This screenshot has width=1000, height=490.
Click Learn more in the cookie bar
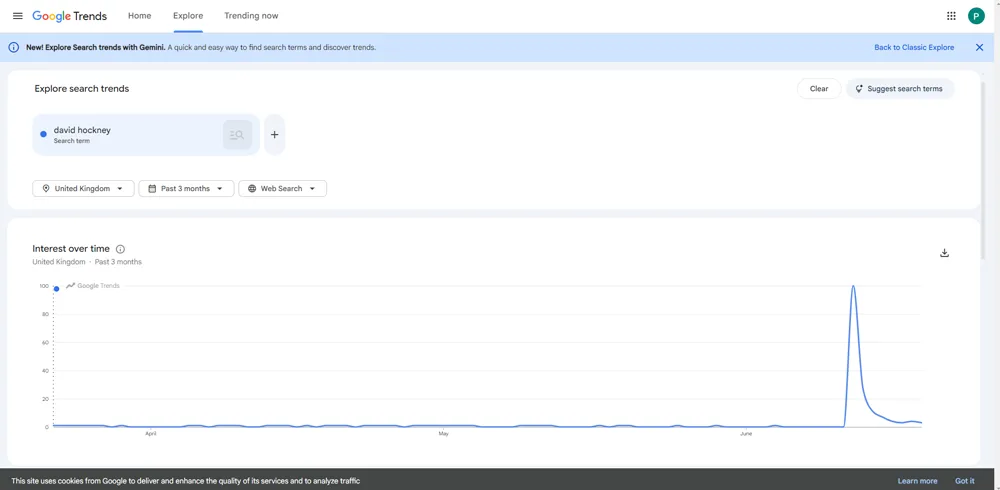[x=917, y=481]
